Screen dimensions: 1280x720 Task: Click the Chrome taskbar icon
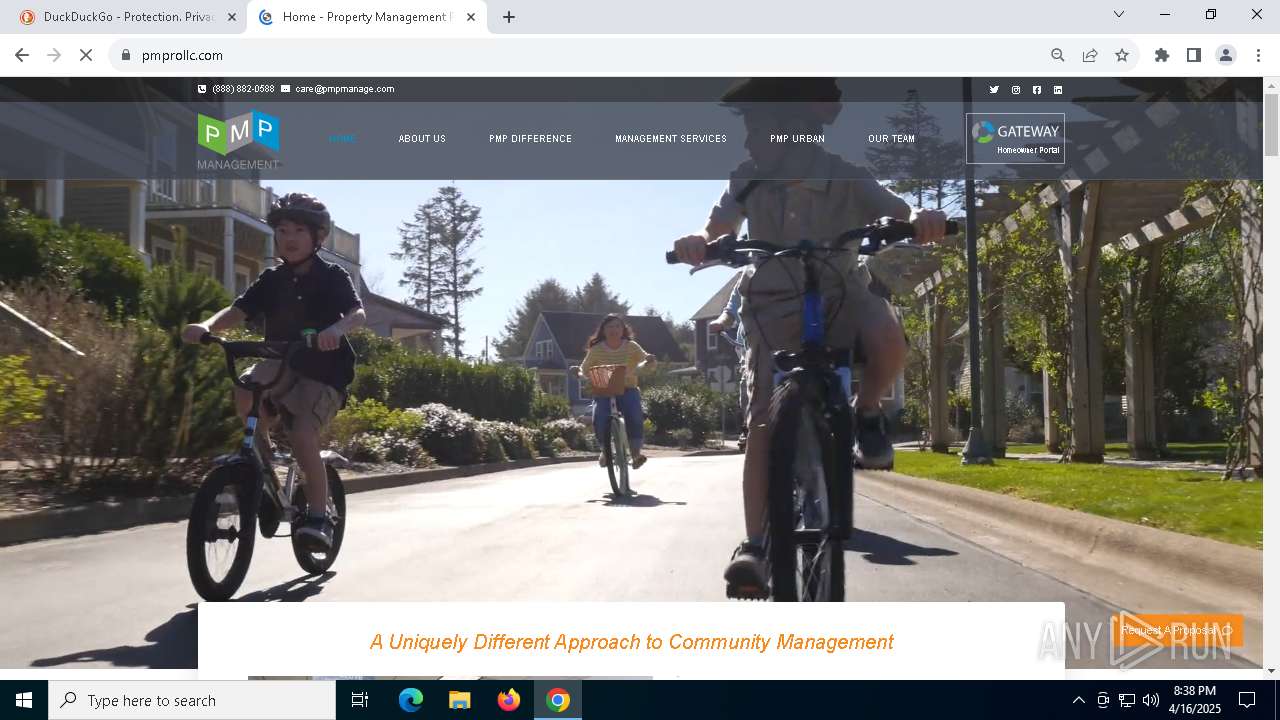tap(558, 700)
